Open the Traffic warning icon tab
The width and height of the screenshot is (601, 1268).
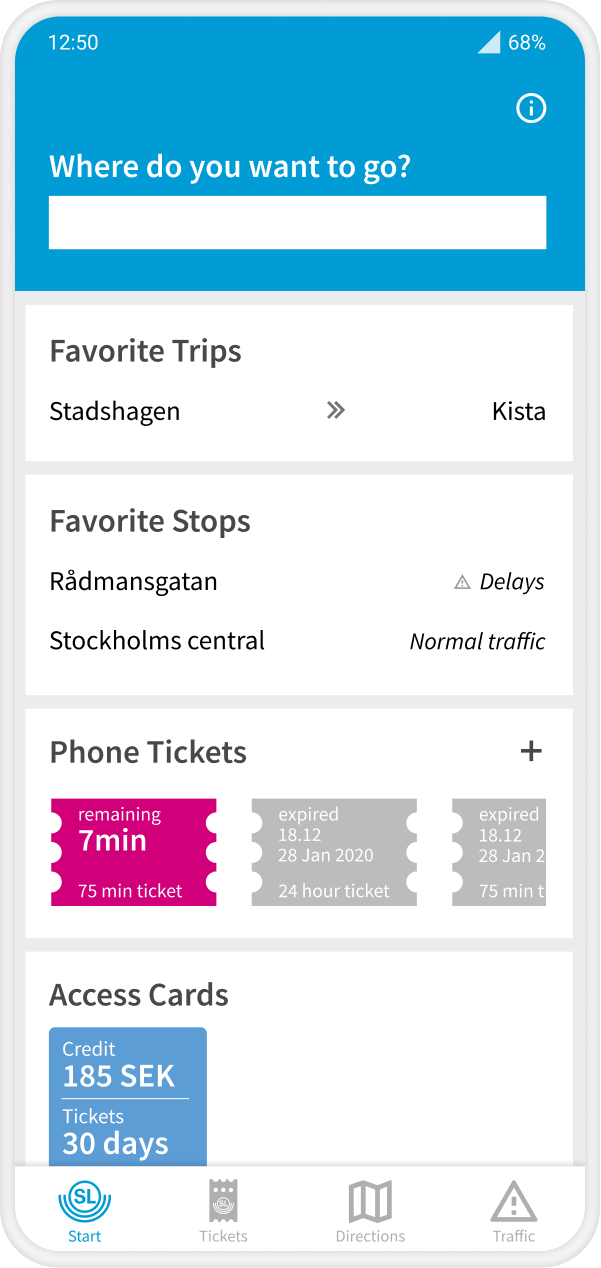514,1202
